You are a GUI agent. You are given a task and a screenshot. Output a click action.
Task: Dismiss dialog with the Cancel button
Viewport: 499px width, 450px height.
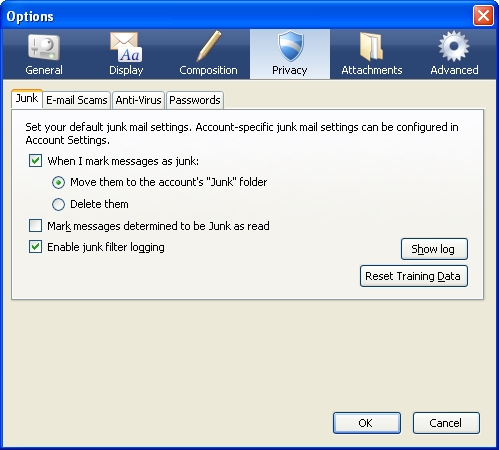click(446, 423)
